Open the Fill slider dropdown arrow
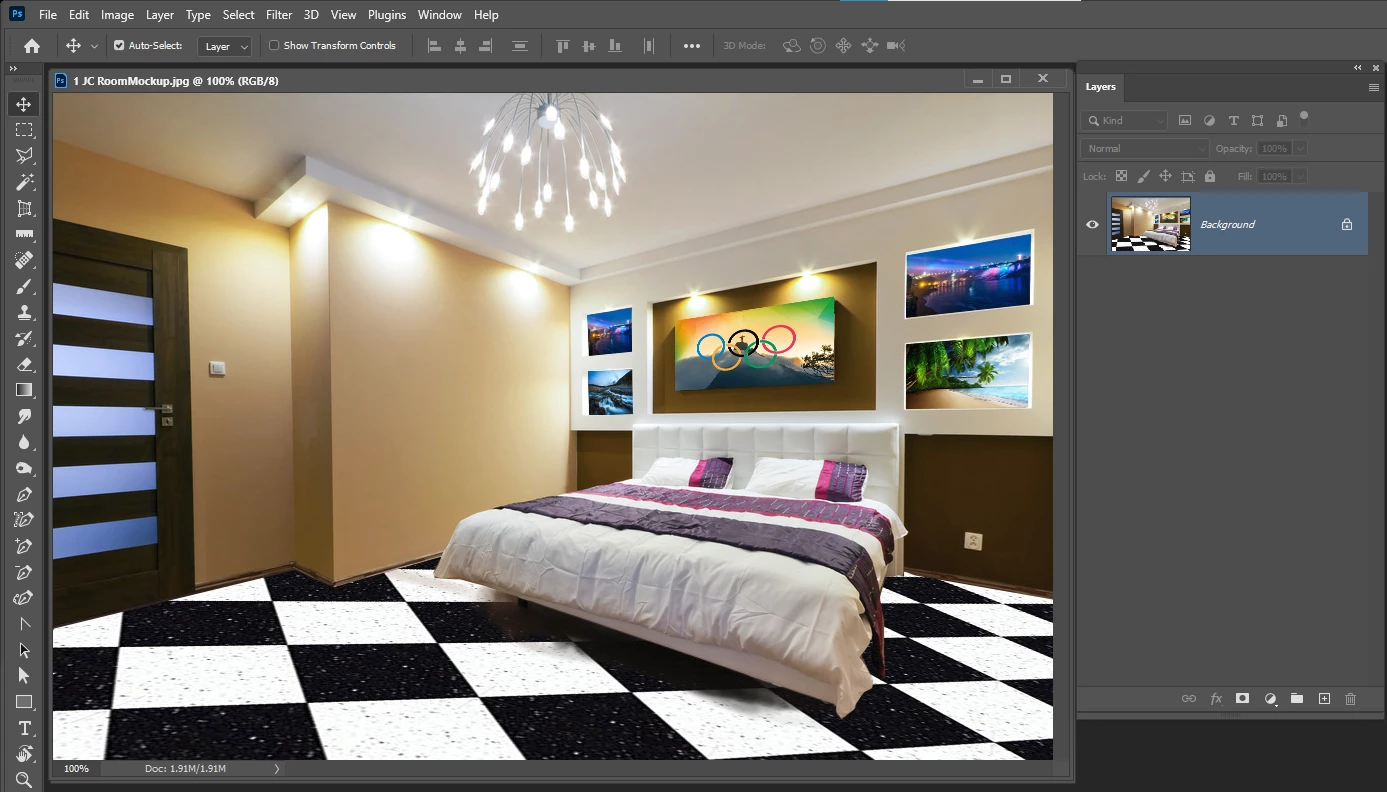Viewport: 1387px width, 792px height. (1300, 176)
